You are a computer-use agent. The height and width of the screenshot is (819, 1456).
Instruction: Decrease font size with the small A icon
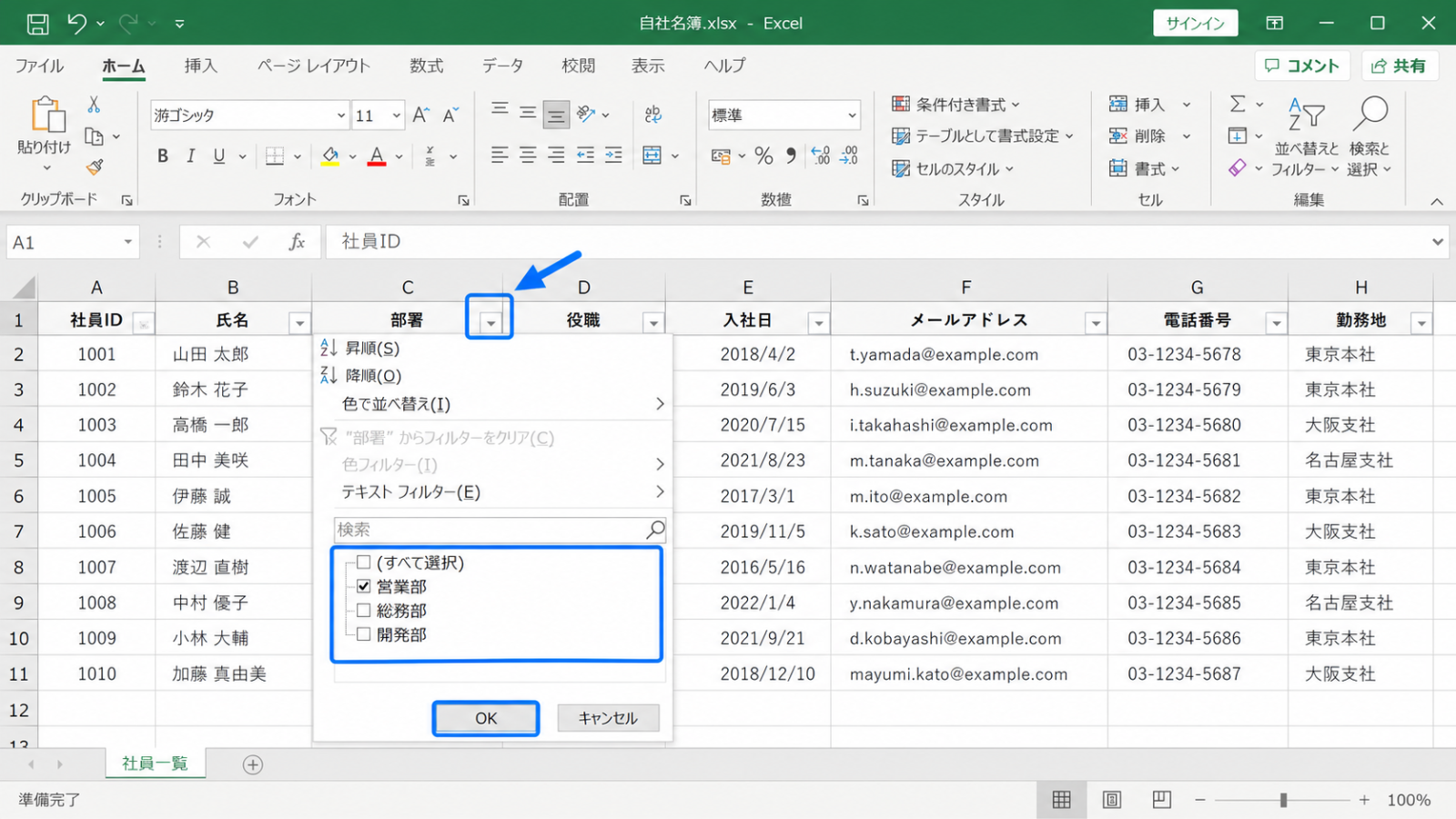point(450,115)
